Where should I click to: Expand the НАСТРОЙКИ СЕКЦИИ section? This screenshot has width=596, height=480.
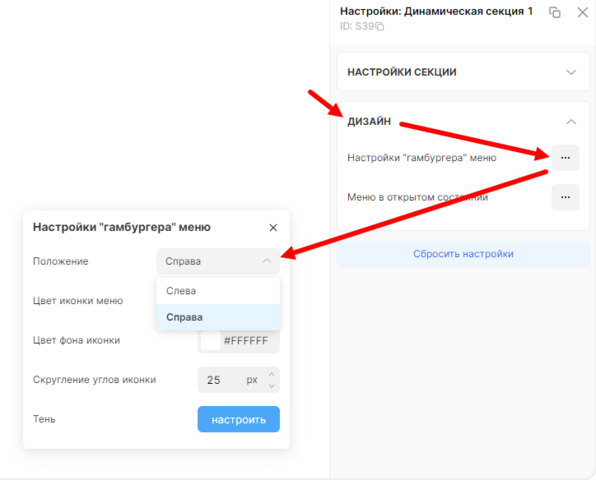coord(463,72)
